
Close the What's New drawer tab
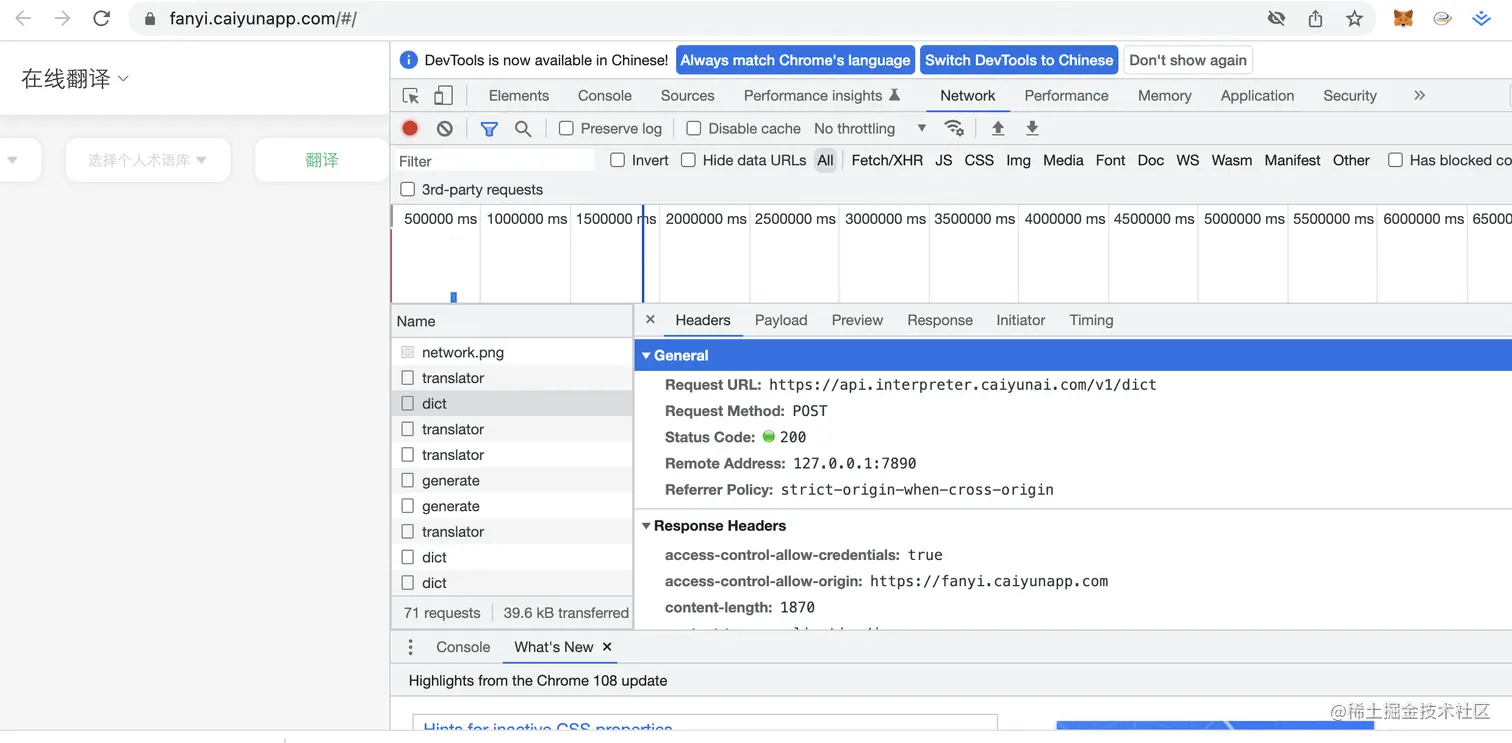[607, 647]
